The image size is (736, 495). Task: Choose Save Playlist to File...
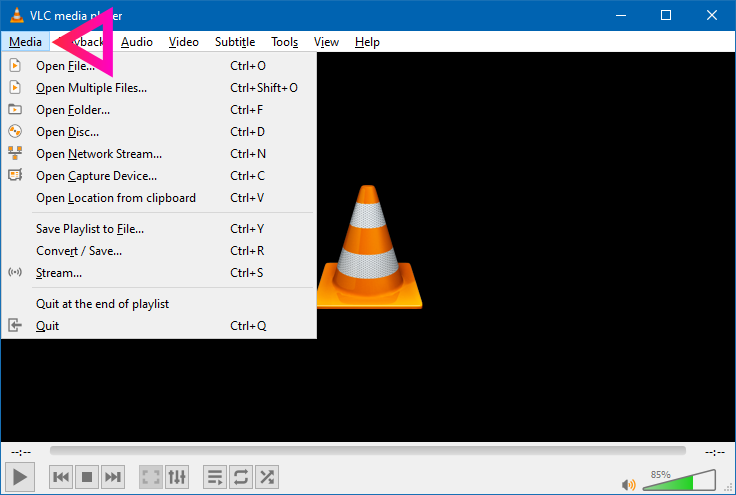pos(159,229)
